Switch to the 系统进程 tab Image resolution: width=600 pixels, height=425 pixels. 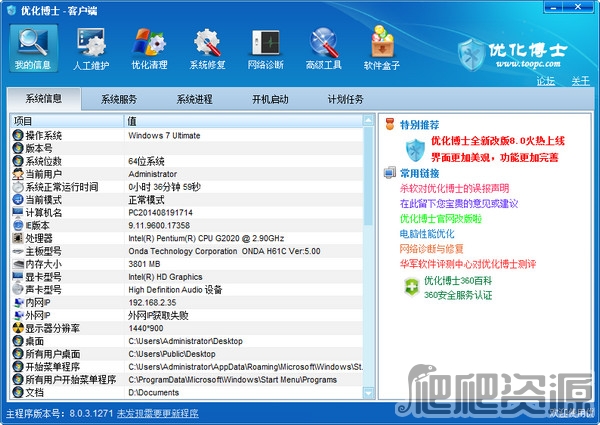pyautogui.click(x=194, y=100)
